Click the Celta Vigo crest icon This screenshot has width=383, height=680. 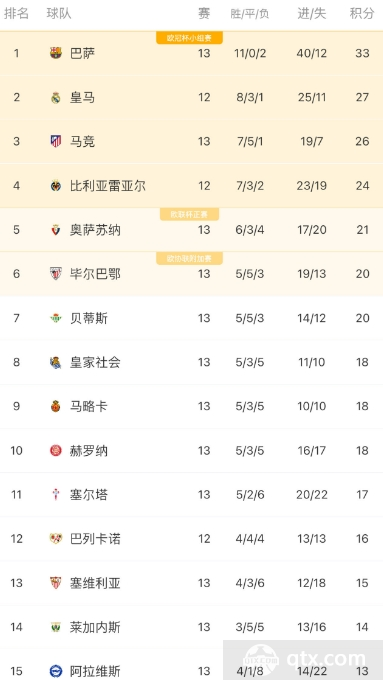(56, 494)
